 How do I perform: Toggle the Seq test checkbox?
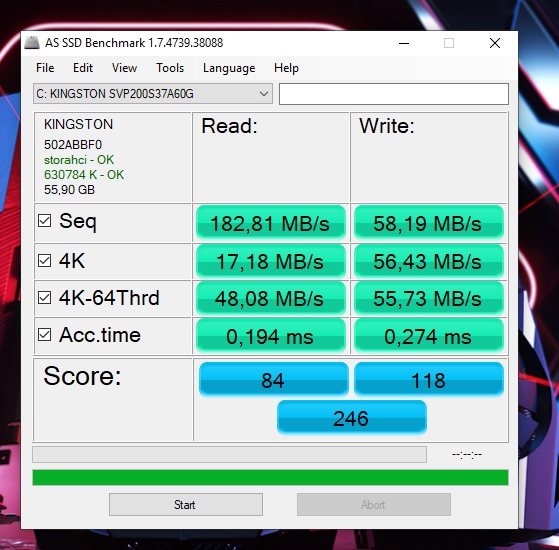click(45, 221)
